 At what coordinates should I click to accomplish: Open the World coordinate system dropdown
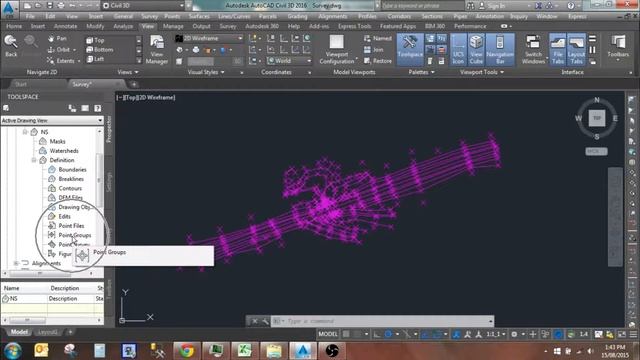pyautogui.click(x=289, y=60)
